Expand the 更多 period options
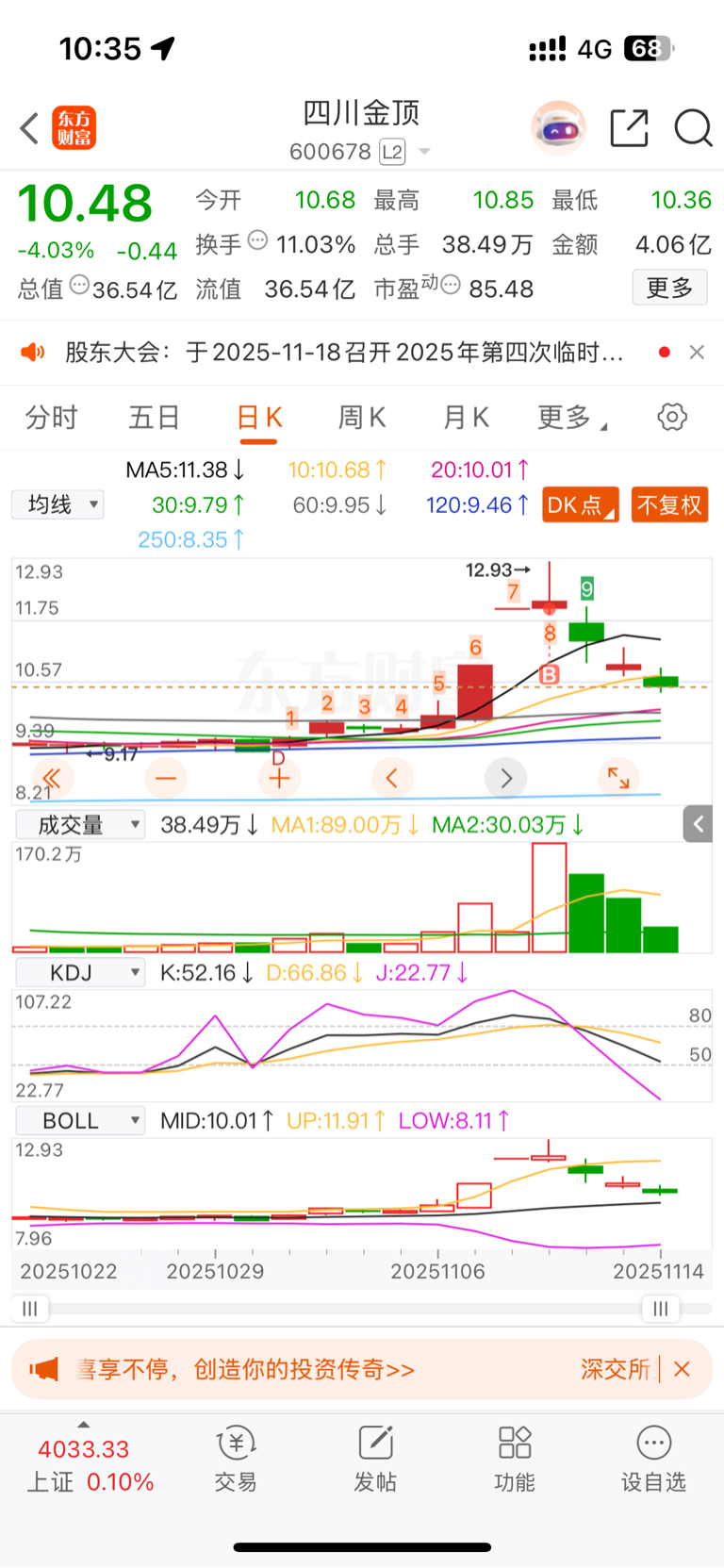This screenshot has height=1568, width=724. click(x=571, y=417)
